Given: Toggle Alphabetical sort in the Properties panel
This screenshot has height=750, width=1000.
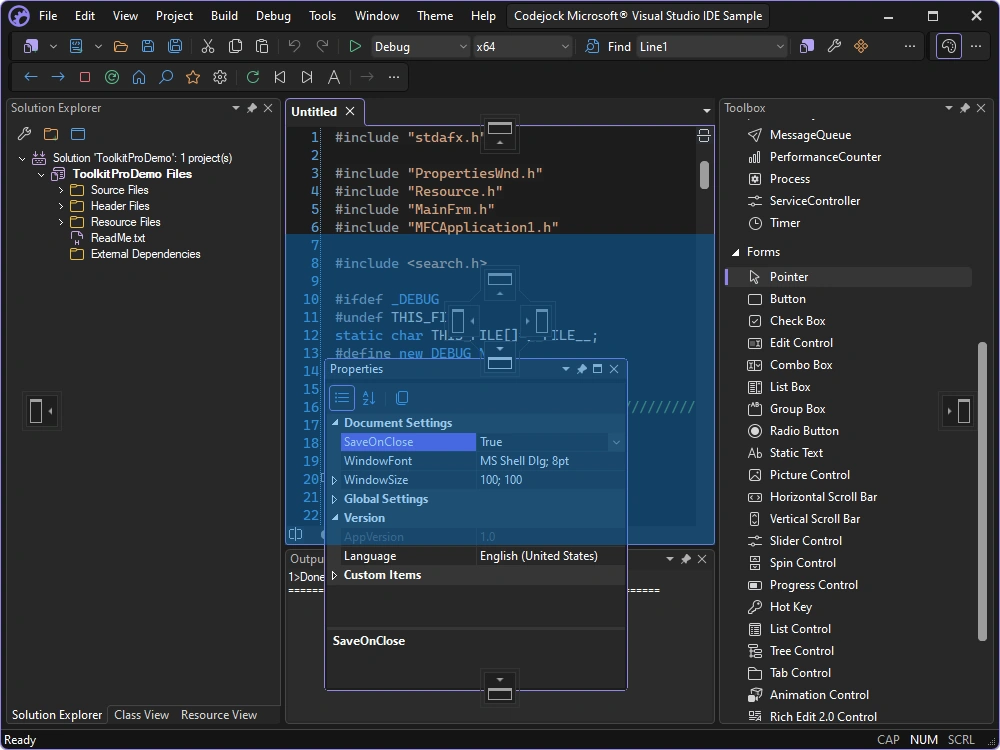Looking at the screenshot, I should 369,398.
